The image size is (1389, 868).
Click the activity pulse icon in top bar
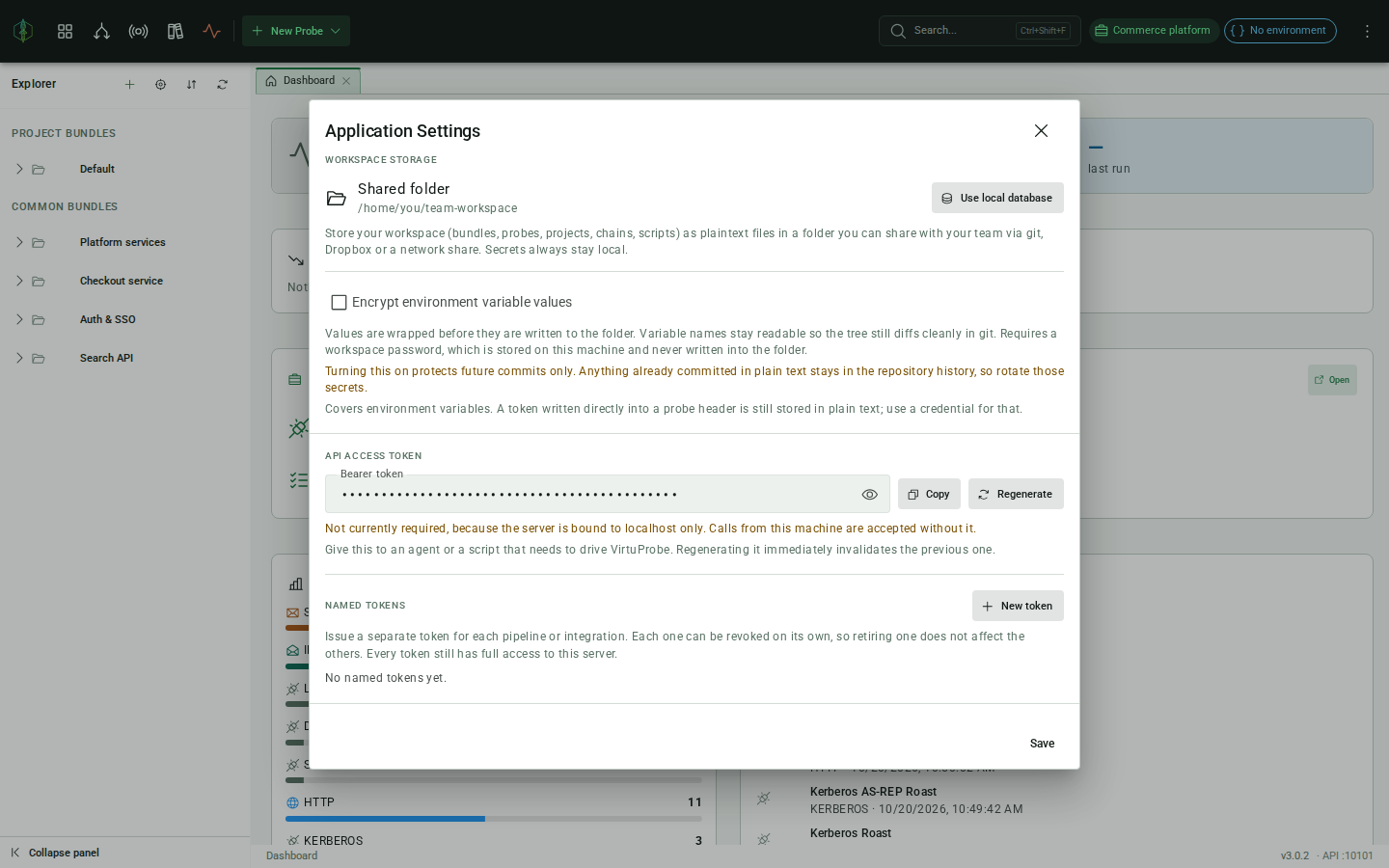tap(212, 31)
